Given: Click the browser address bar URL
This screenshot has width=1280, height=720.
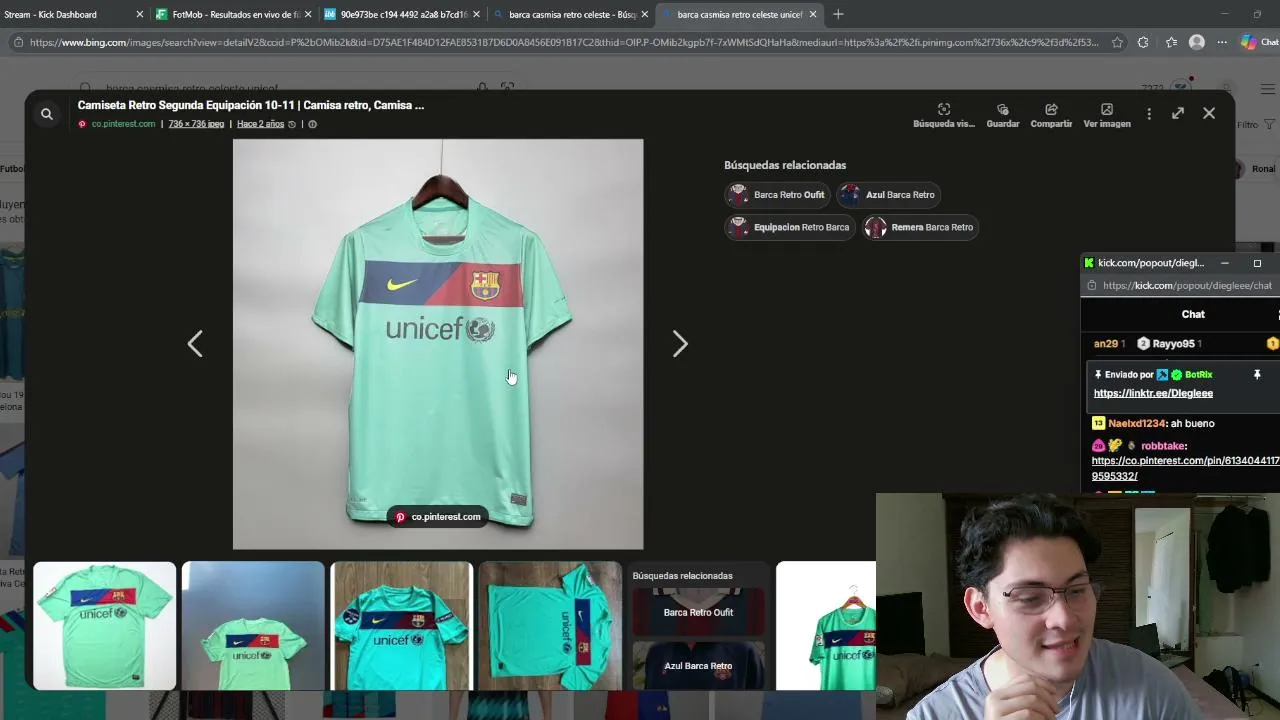Looking at the screenshot, I should (x=564, y=43).
